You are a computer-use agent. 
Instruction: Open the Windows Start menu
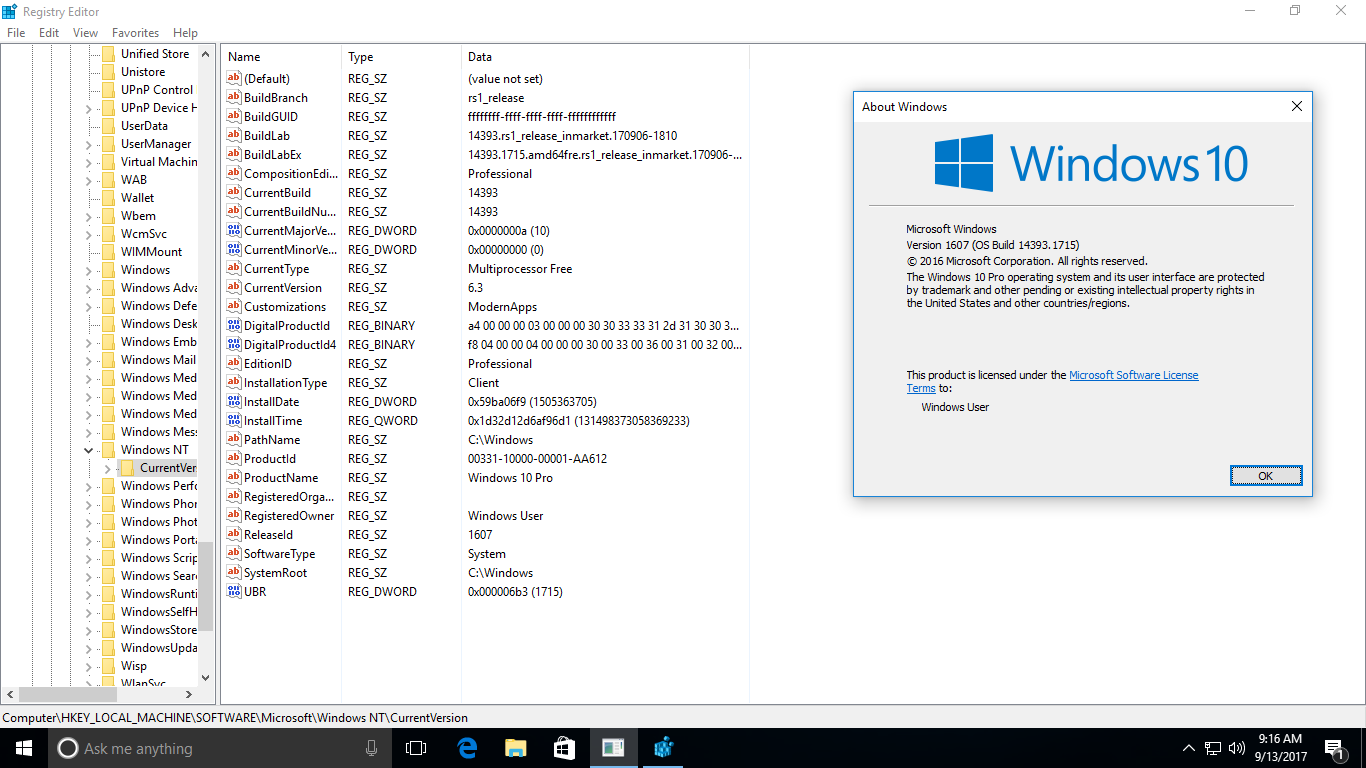pyautogui.click(x=24, y=748)
